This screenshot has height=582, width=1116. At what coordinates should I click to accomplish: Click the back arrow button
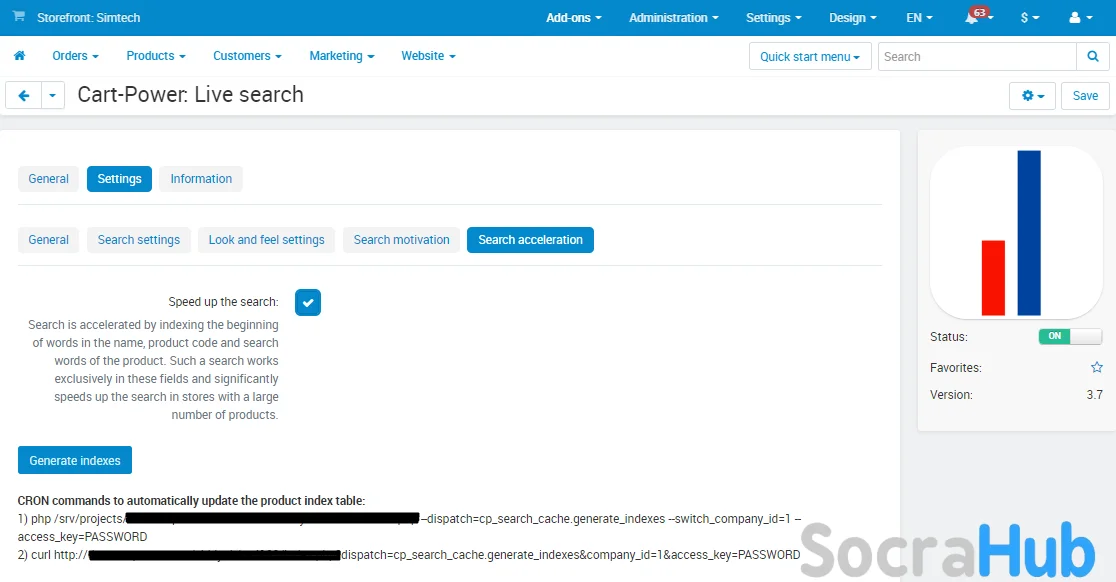coord(23,95)
